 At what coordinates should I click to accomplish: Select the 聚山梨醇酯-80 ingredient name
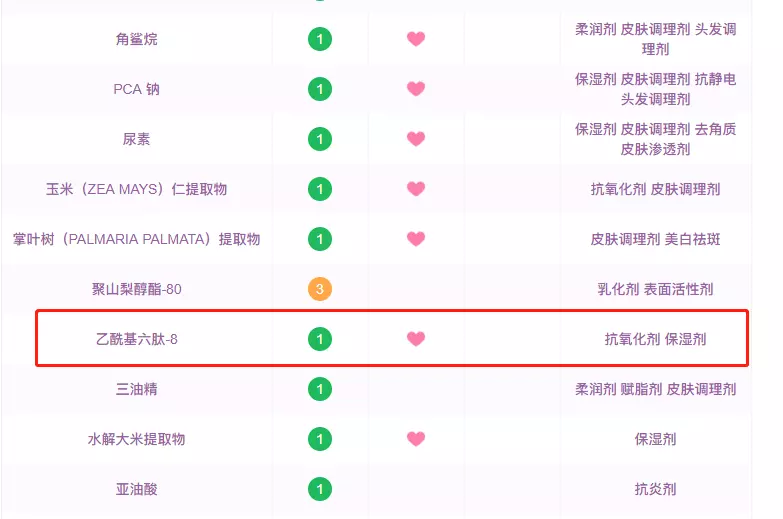point(136,289)
